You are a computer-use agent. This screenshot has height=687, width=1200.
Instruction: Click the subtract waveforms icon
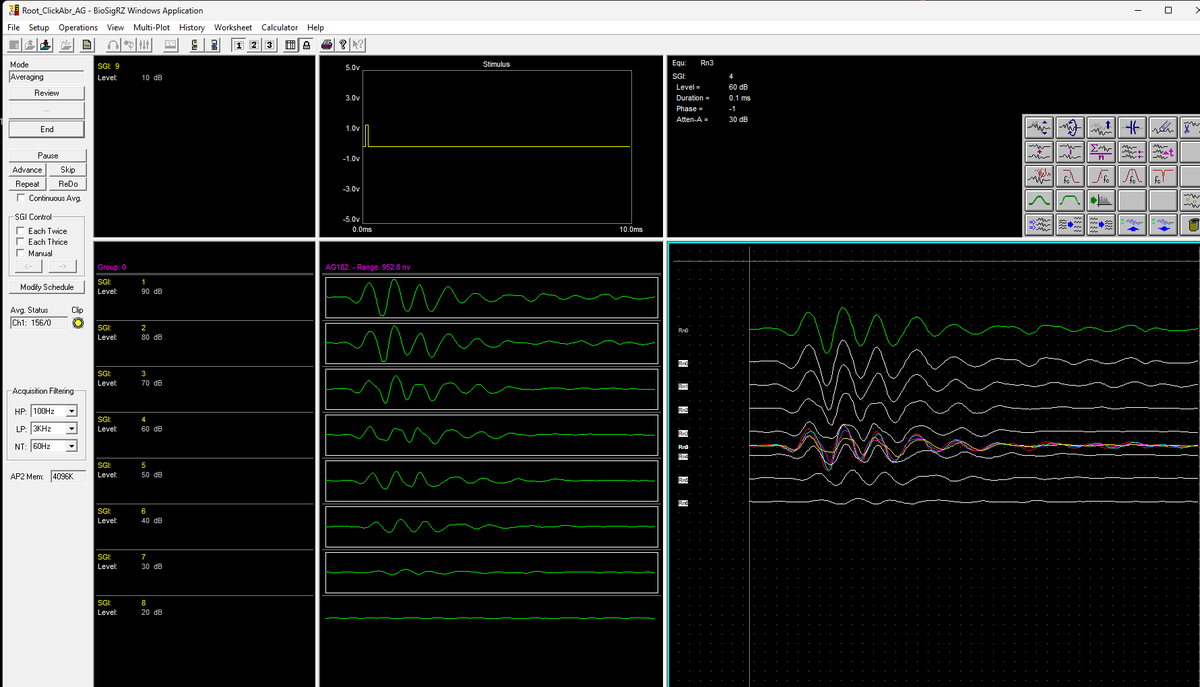click(1070, 152)
